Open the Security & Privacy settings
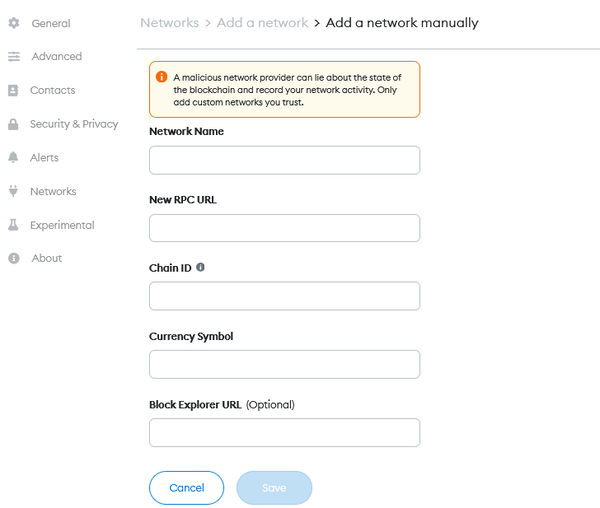The width and height of the screenshot is (600, 508). pyautogui.click(x=74, y=124)
